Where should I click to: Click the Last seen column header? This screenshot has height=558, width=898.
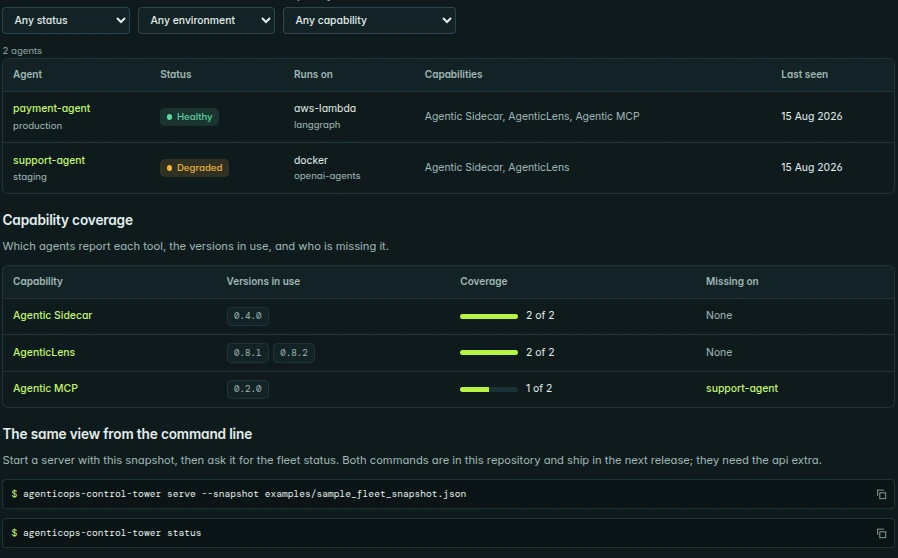coord(804,74)
